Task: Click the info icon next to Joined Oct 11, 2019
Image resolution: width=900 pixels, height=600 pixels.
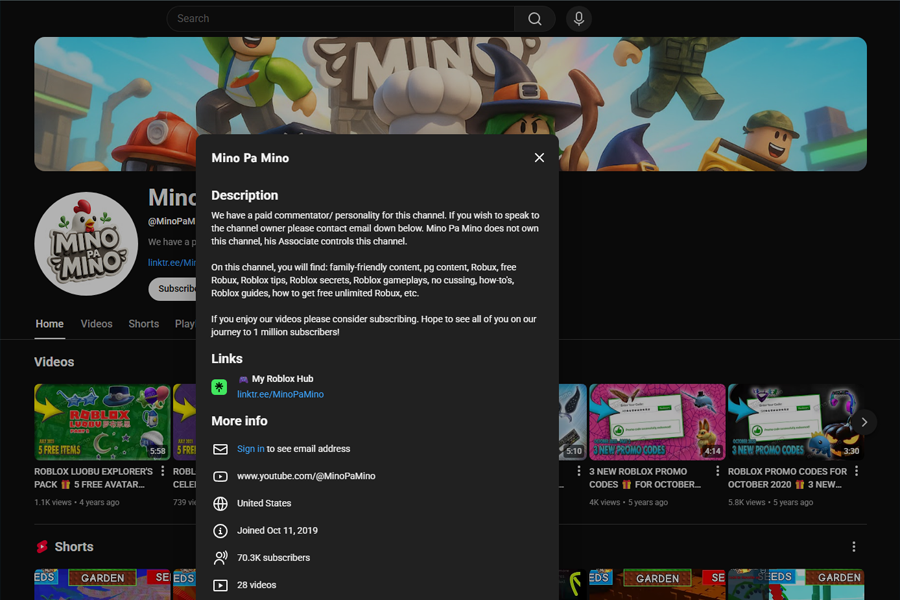Action: [220, 531]
